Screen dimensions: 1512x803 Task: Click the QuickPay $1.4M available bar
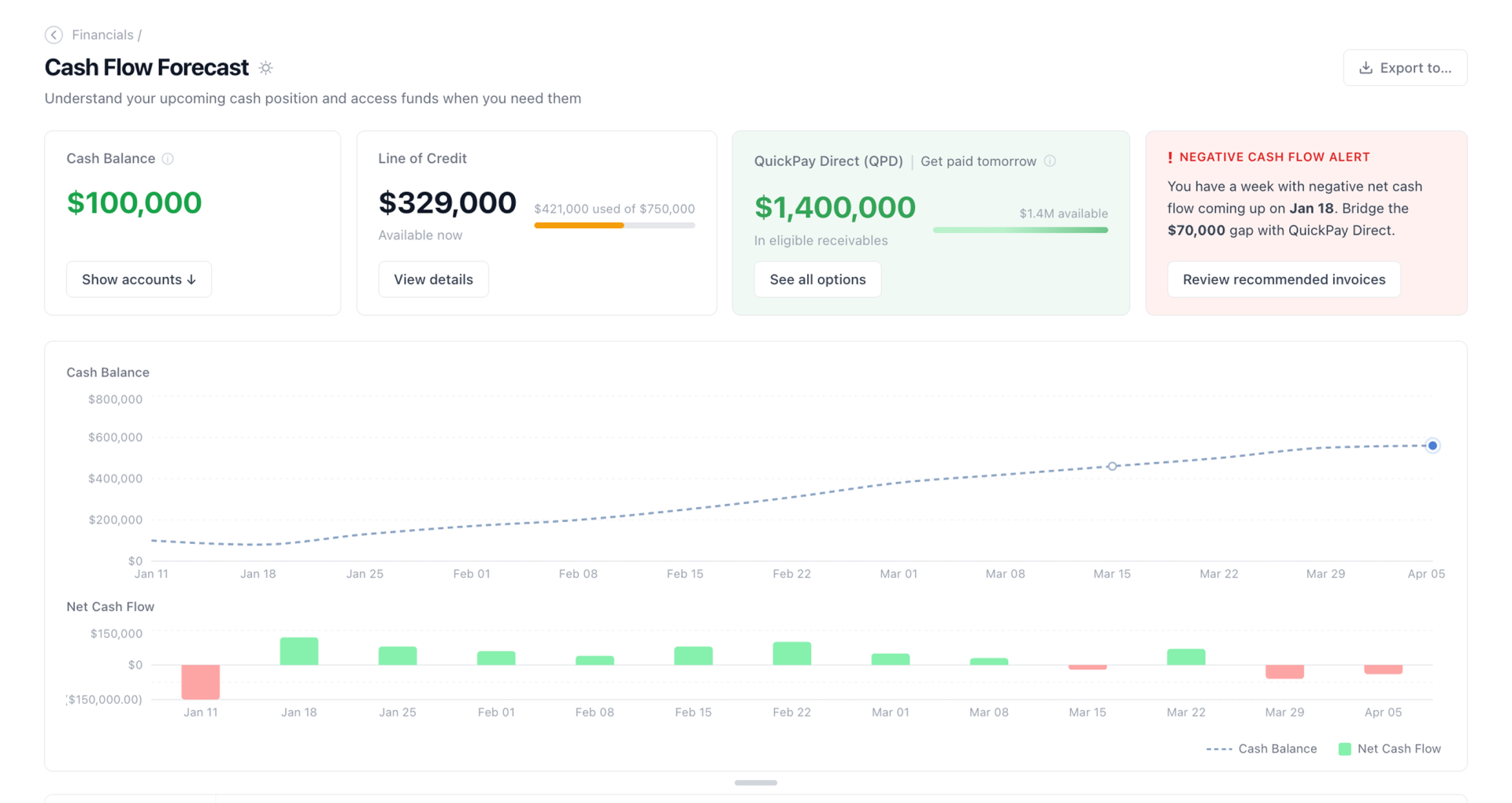point(1021,230)
